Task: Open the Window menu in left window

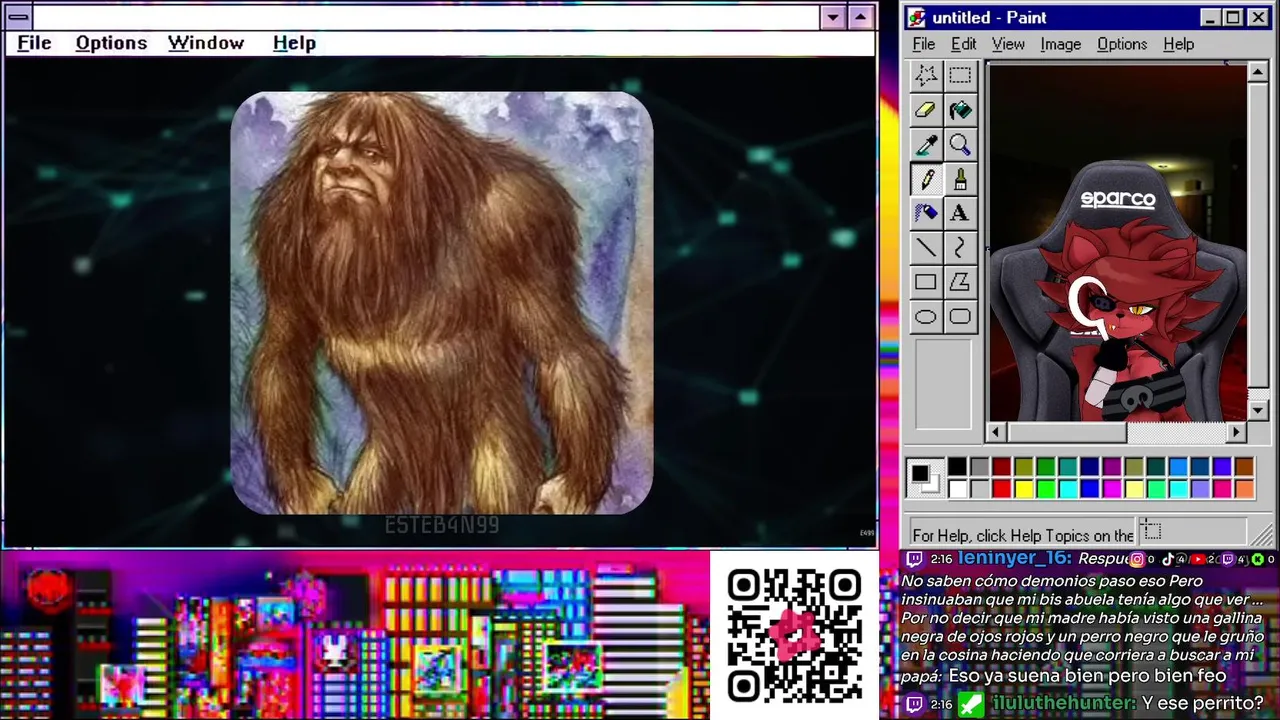Action: point(206,43)
